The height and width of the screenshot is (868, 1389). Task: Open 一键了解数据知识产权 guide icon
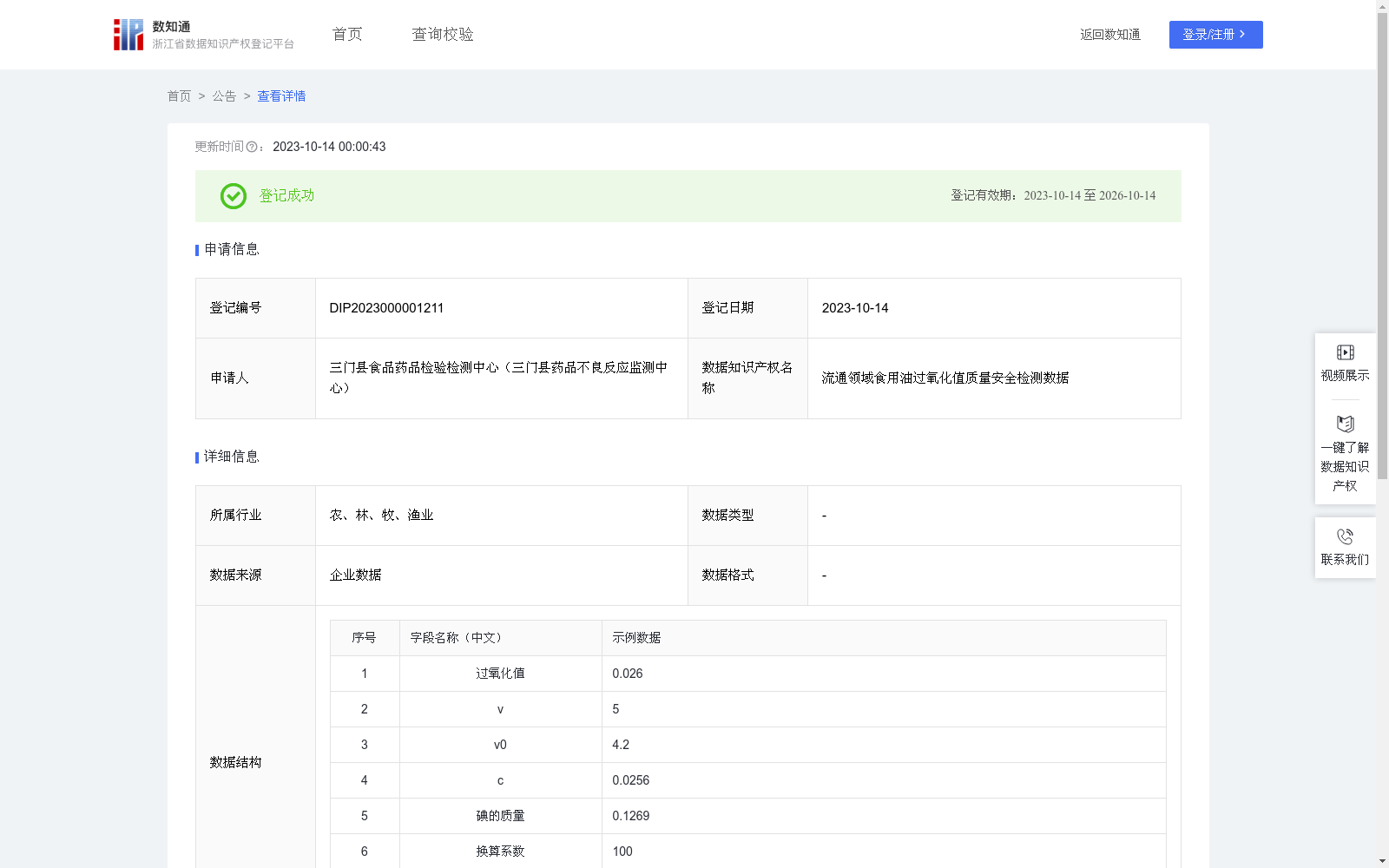1346,424
